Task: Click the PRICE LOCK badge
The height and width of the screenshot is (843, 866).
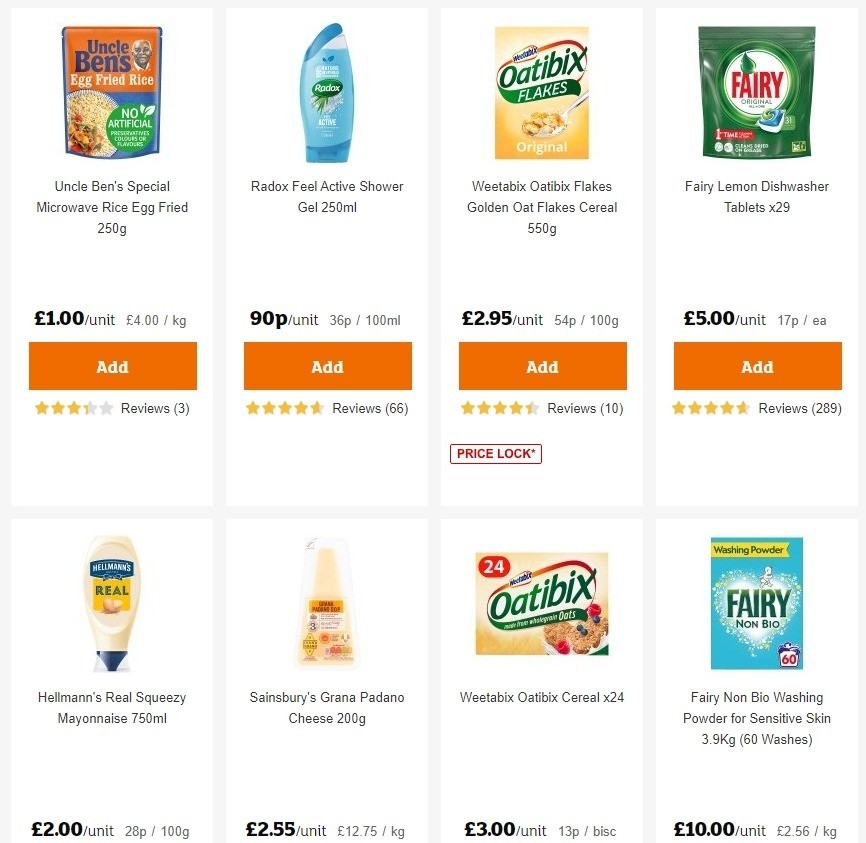Action: point(496,453)
